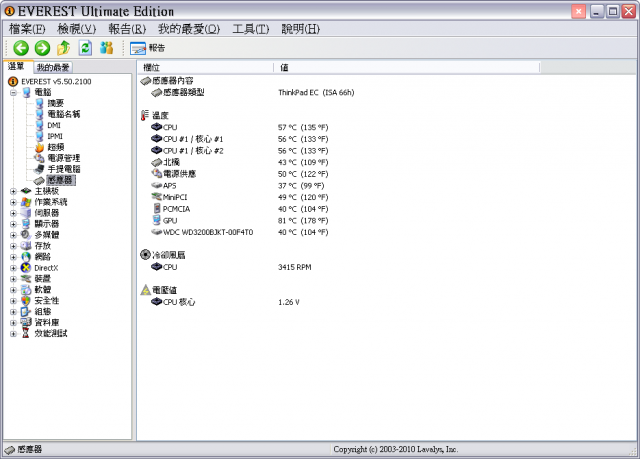The image size is (640, 459).
Task: Click the server icon next to 伺服器
Action: tap(26, 213)
